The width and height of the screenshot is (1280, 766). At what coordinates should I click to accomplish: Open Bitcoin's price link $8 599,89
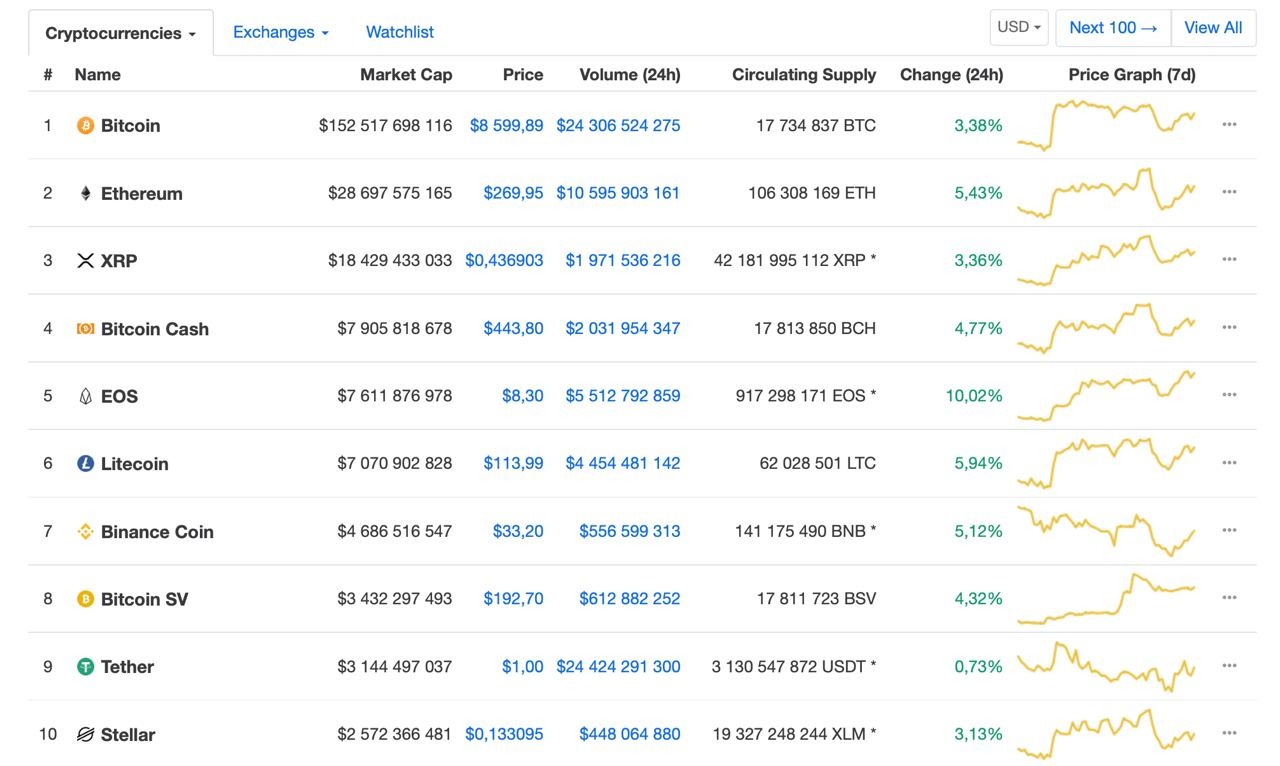pyautogui.click(x=506, y=126)
